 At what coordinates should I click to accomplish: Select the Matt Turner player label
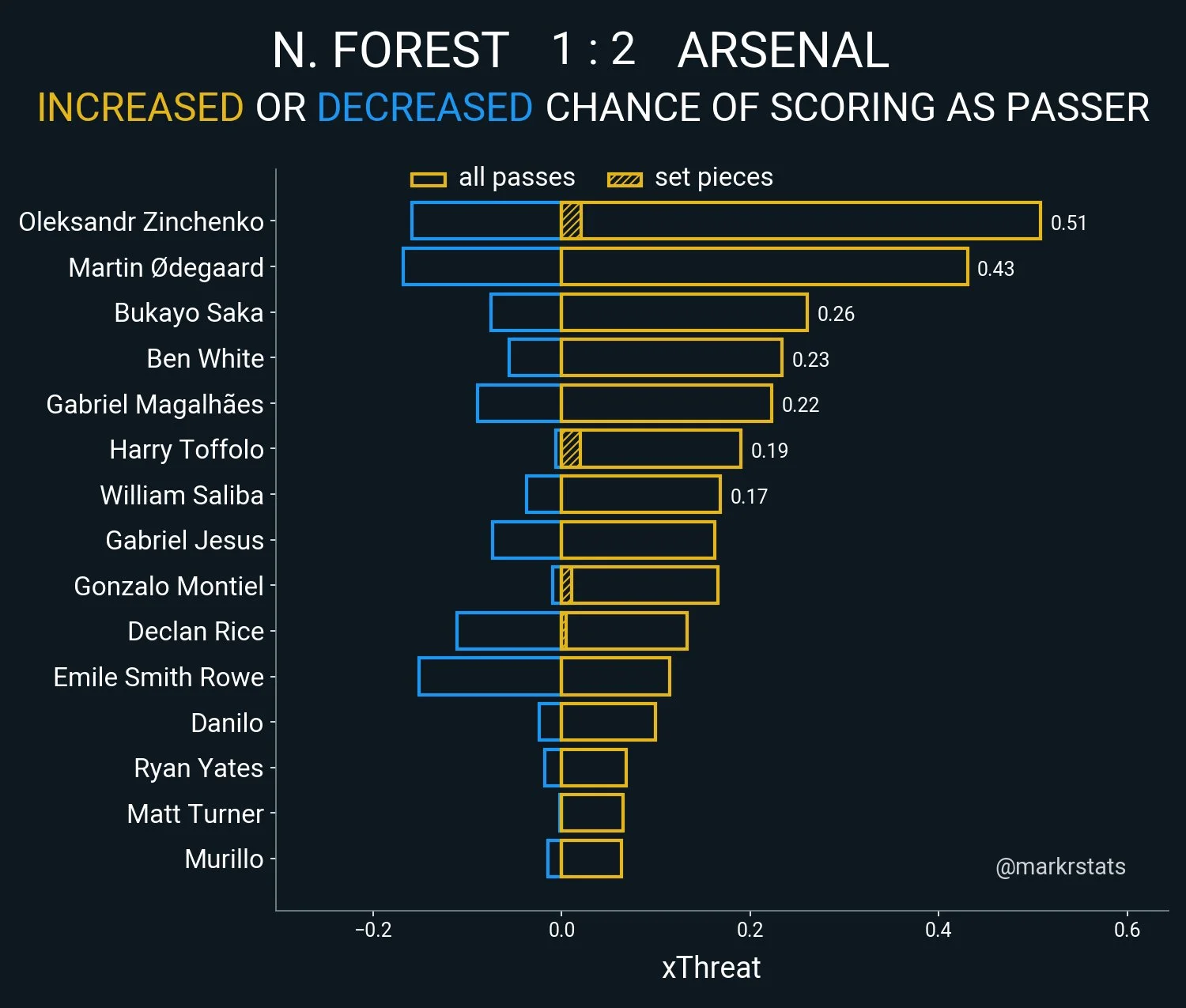click(195, 814)
